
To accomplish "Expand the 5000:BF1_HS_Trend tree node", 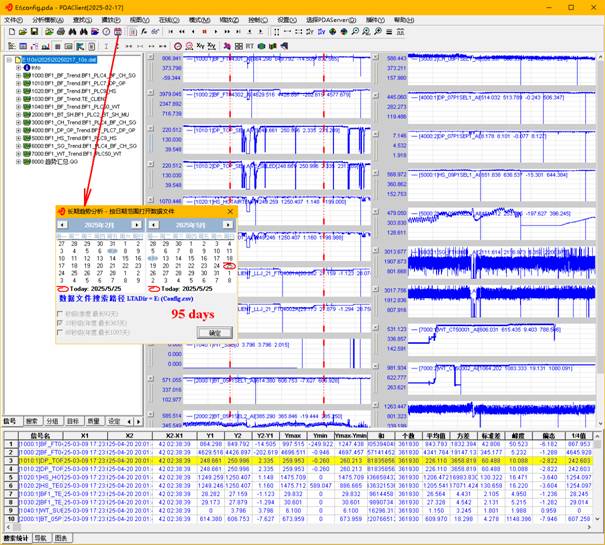I will click(18, 137).
